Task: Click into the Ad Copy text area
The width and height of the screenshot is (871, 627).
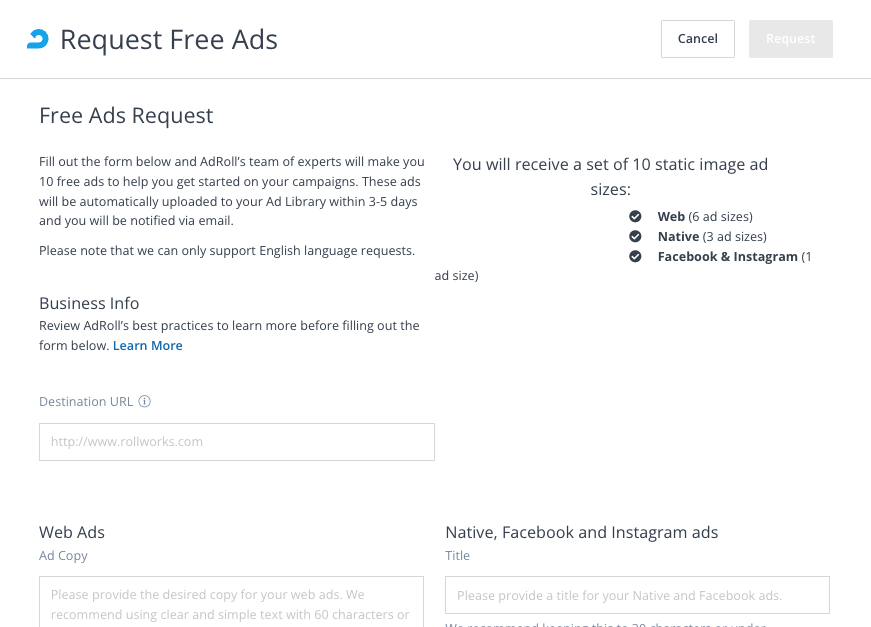Action: (x=231, y=601)
